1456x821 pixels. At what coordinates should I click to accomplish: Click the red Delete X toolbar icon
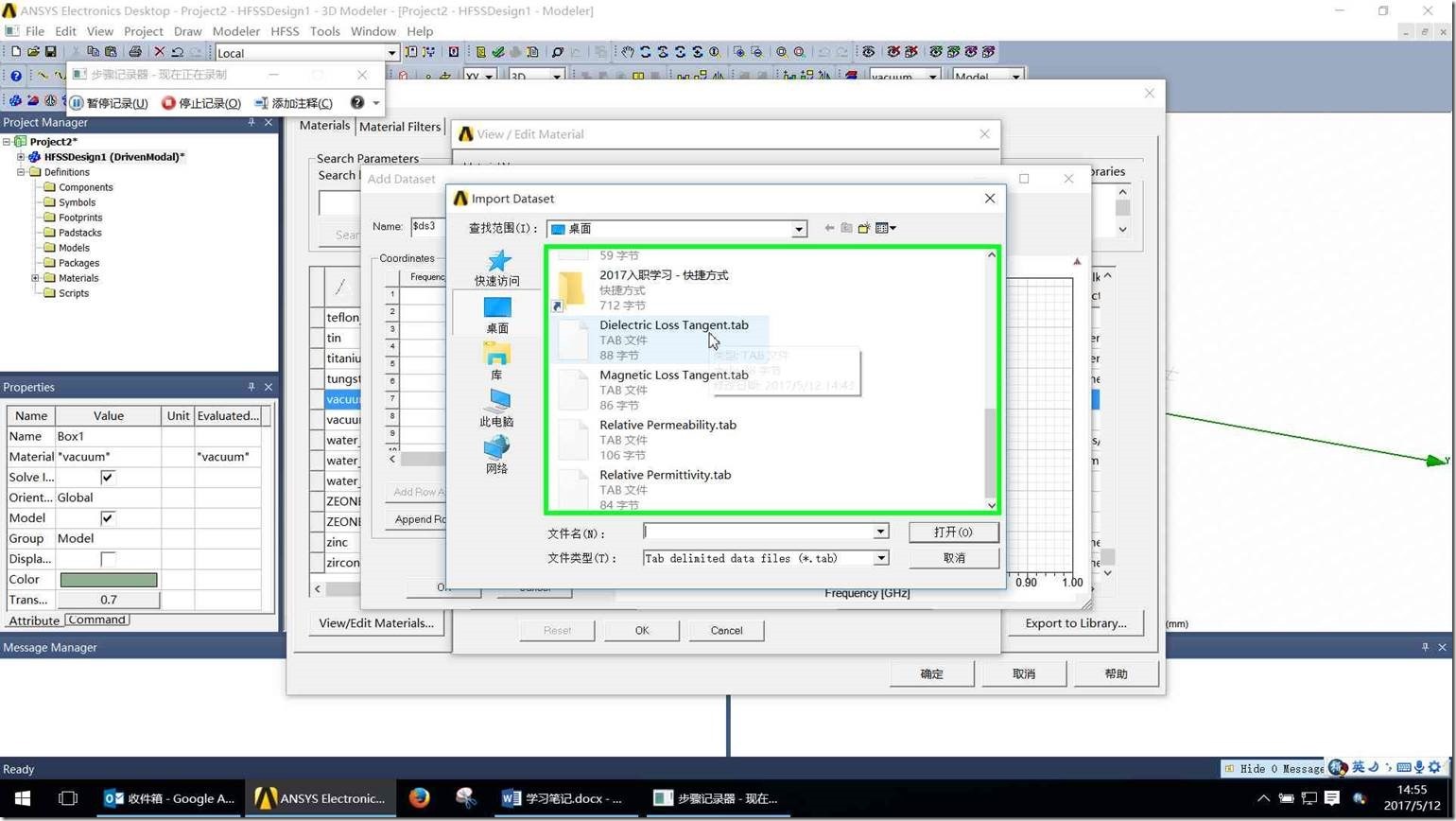(x=159, y=52)
